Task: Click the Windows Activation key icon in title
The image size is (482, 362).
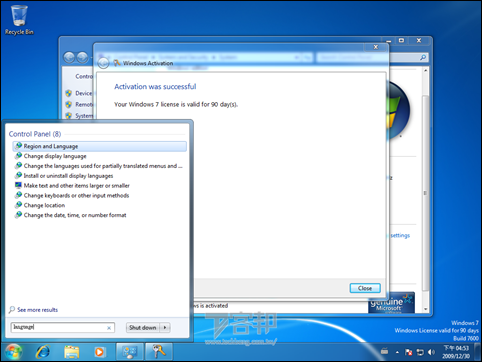Action: point(117,63)
